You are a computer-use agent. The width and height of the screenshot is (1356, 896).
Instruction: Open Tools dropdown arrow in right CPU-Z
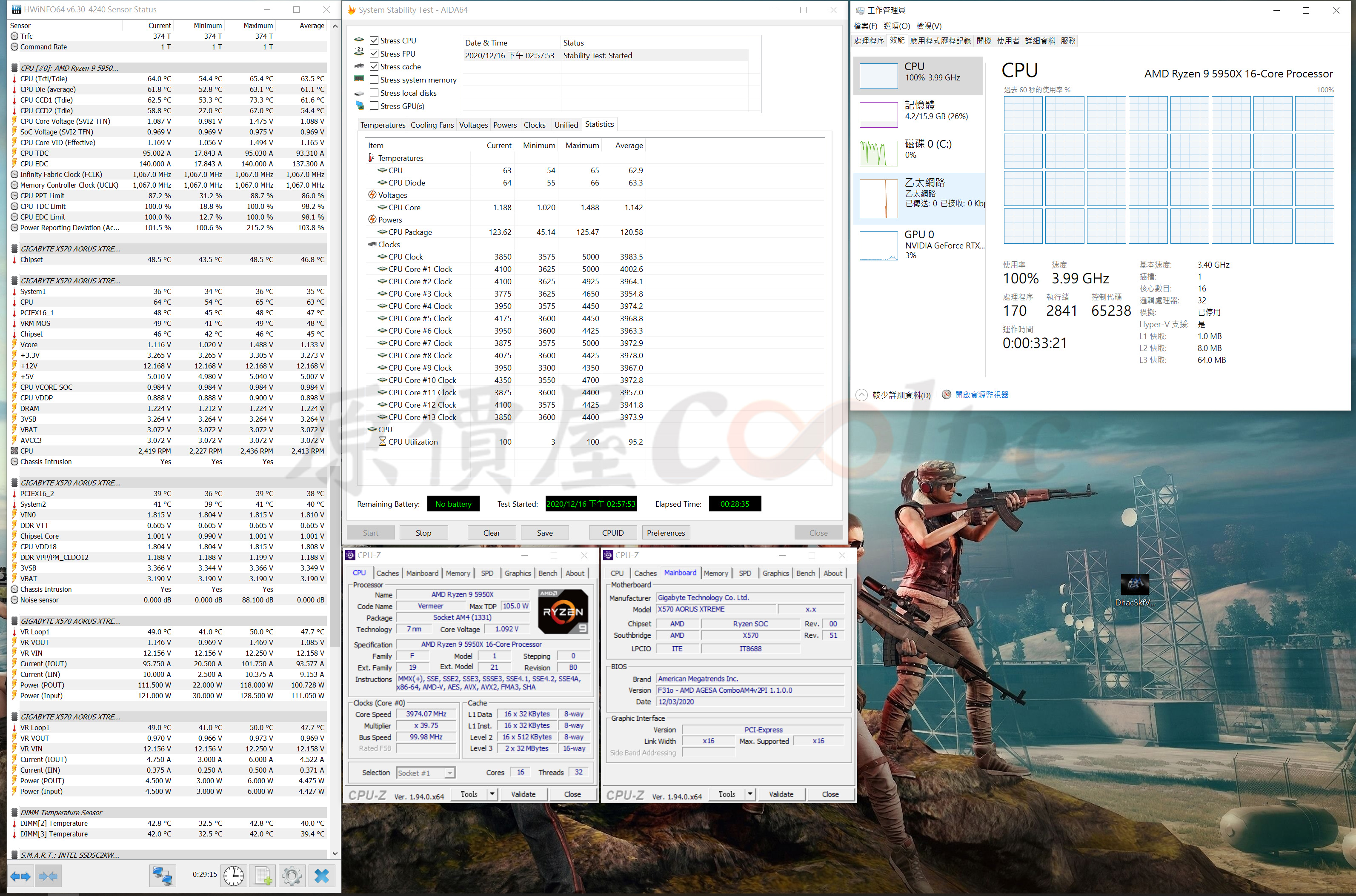750,794
